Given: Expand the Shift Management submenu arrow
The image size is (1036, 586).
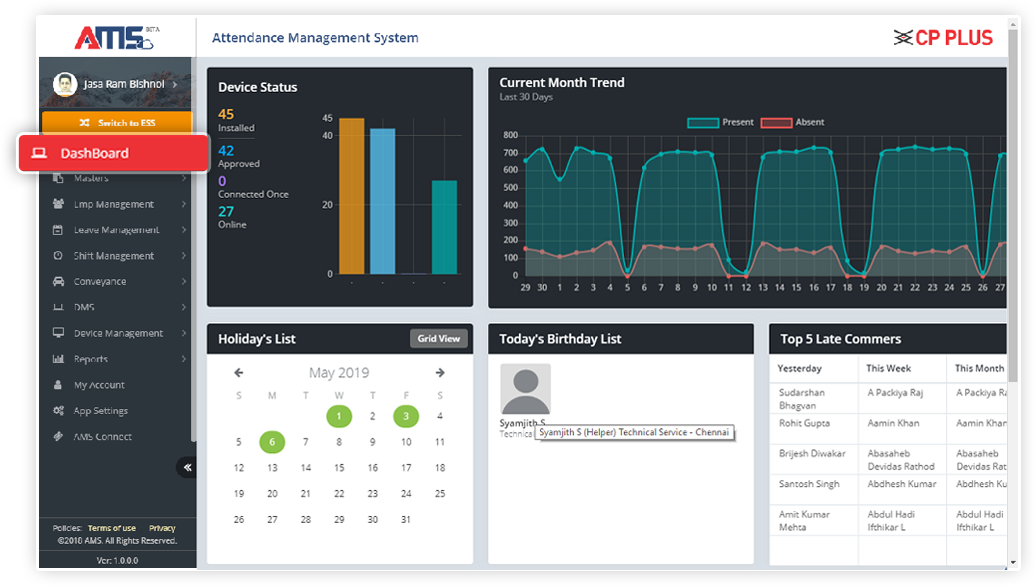Looking at the screenshot, I should (184, 256).
